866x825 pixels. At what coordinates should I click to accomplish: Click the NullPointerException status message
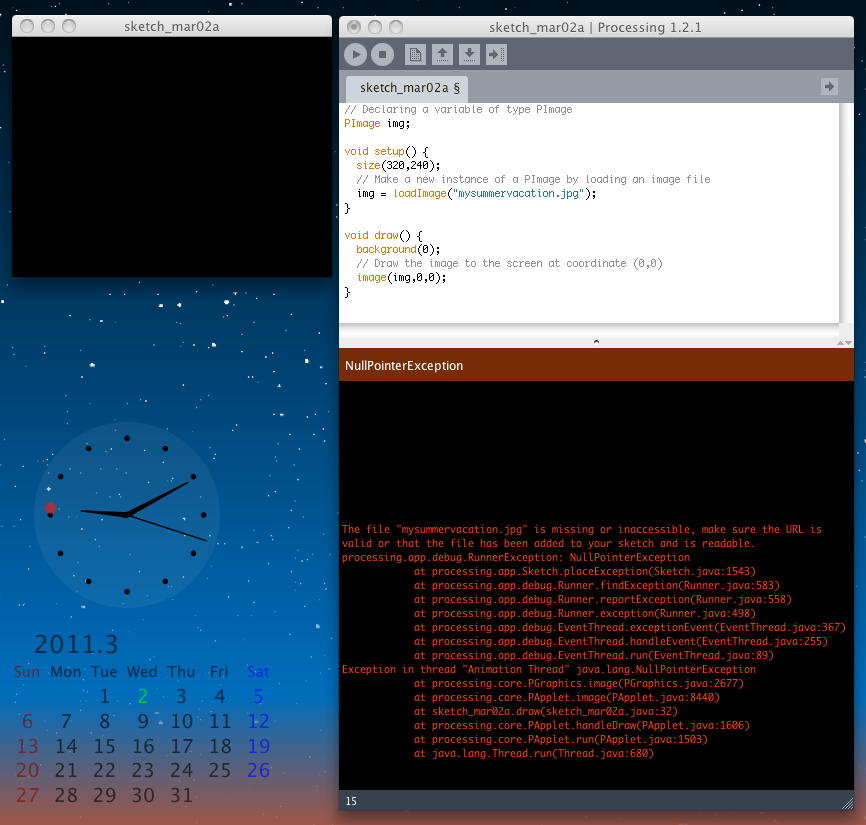[x=404, y=366]
